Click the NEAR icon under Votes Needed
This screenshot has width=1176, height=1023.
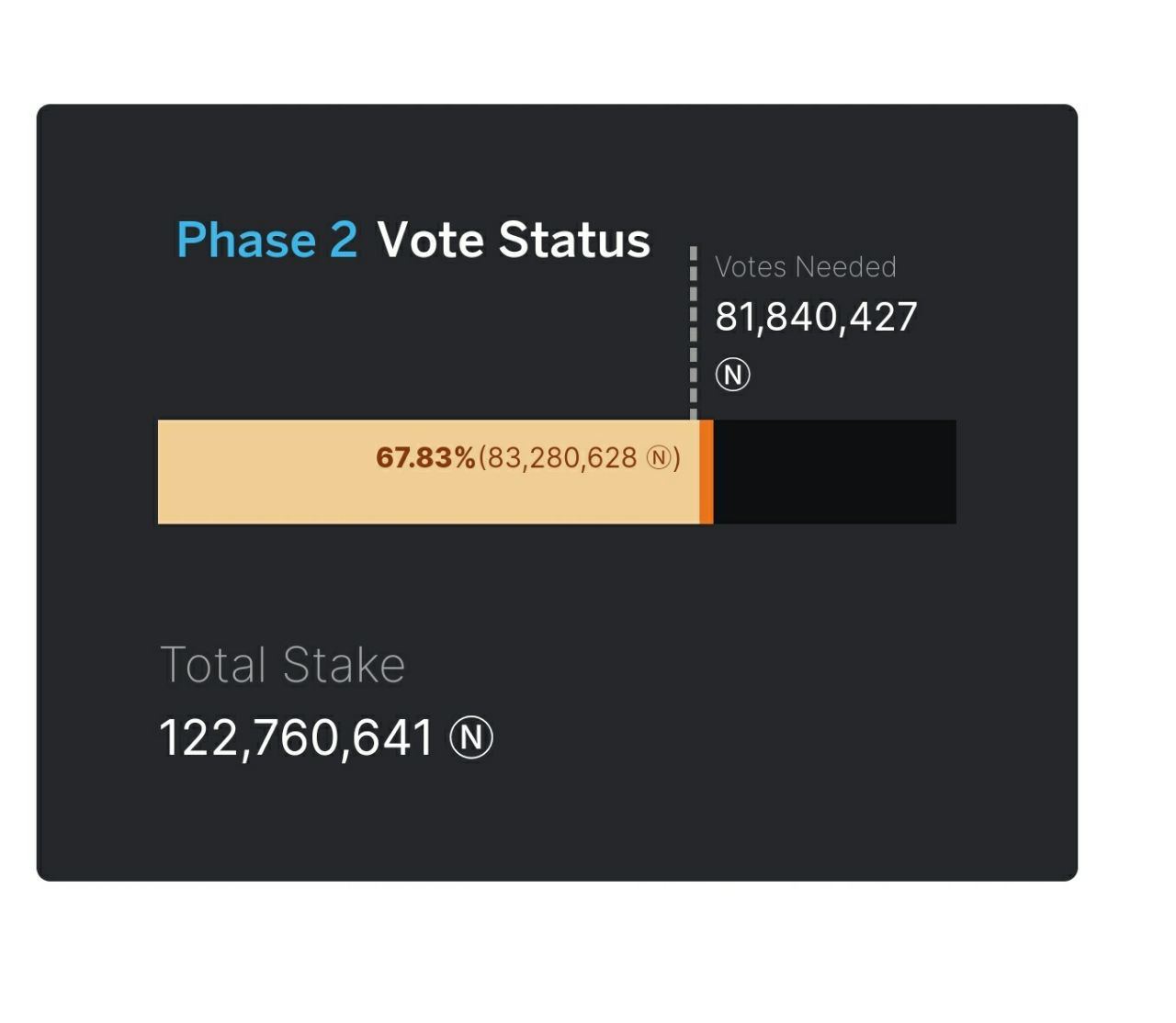[732, 375]
